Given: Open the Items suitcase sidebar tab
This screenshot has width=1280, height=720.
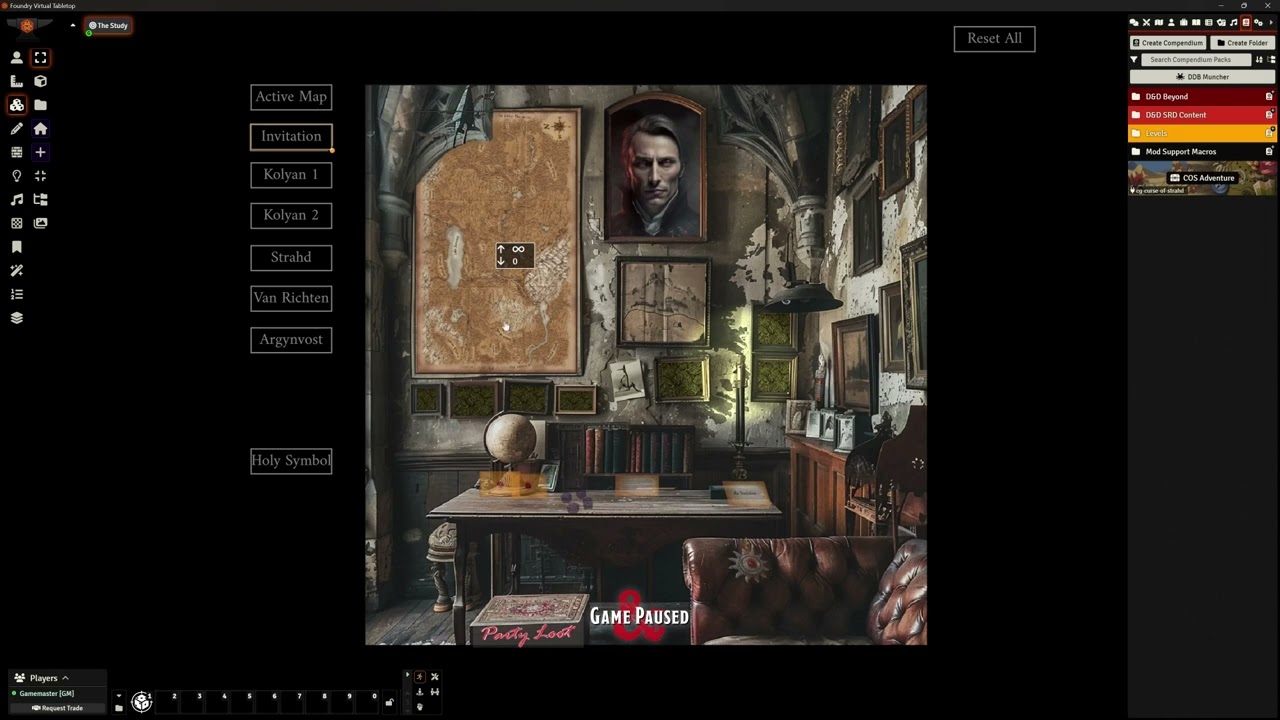Looking at the screenshot, I should click(x=1184, y=23).
